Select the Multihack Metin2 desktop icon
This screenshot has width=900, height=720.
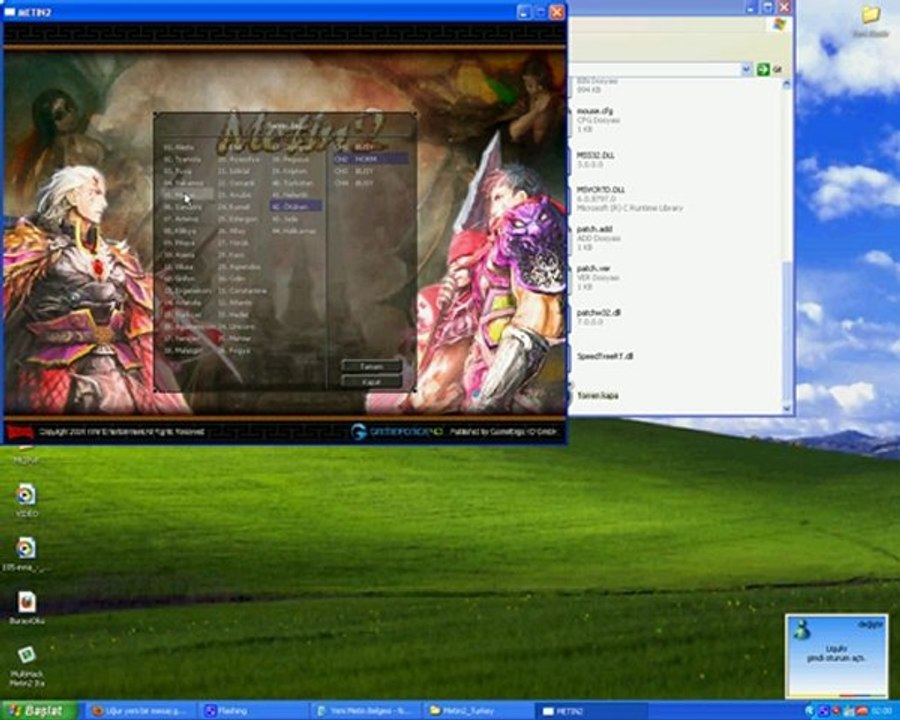26,666
